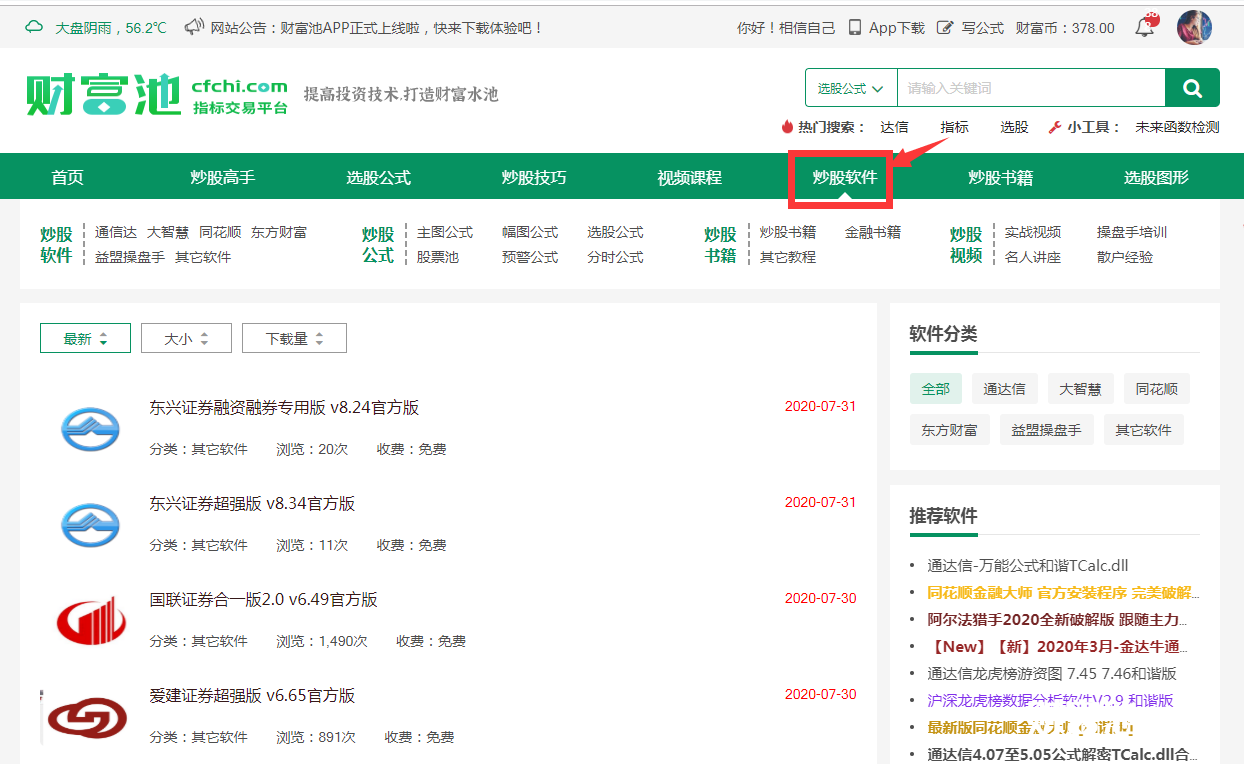Open 分时公式 submenu link
Image resolution: width=1244 pixels, height=764 pixels.
(615, 257)
